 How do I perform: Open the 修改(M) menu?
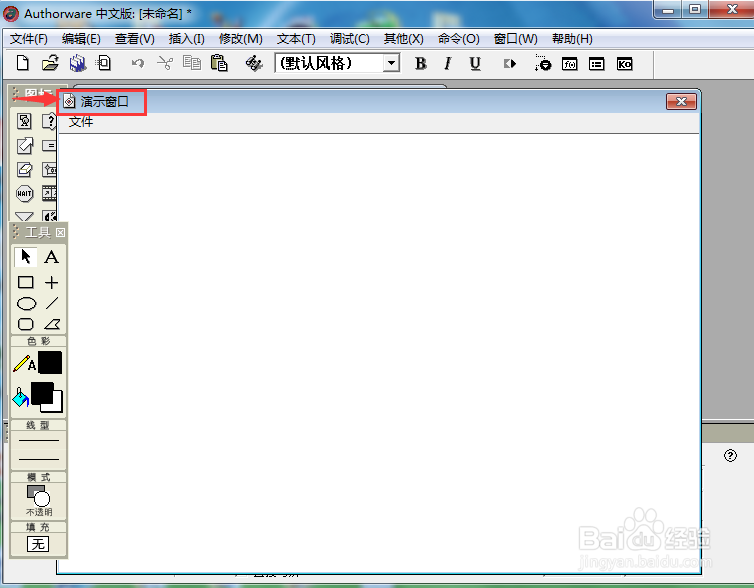pos(240,38)
